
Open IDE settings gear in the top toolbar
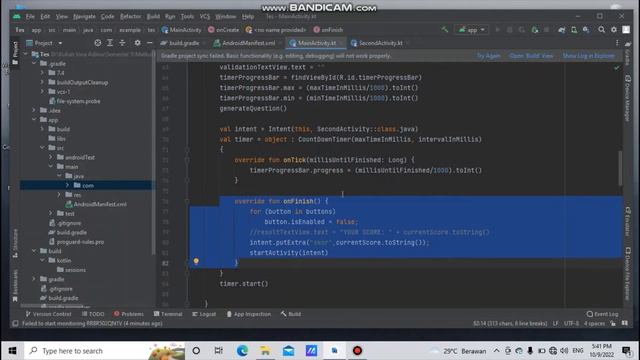(613, 30)
